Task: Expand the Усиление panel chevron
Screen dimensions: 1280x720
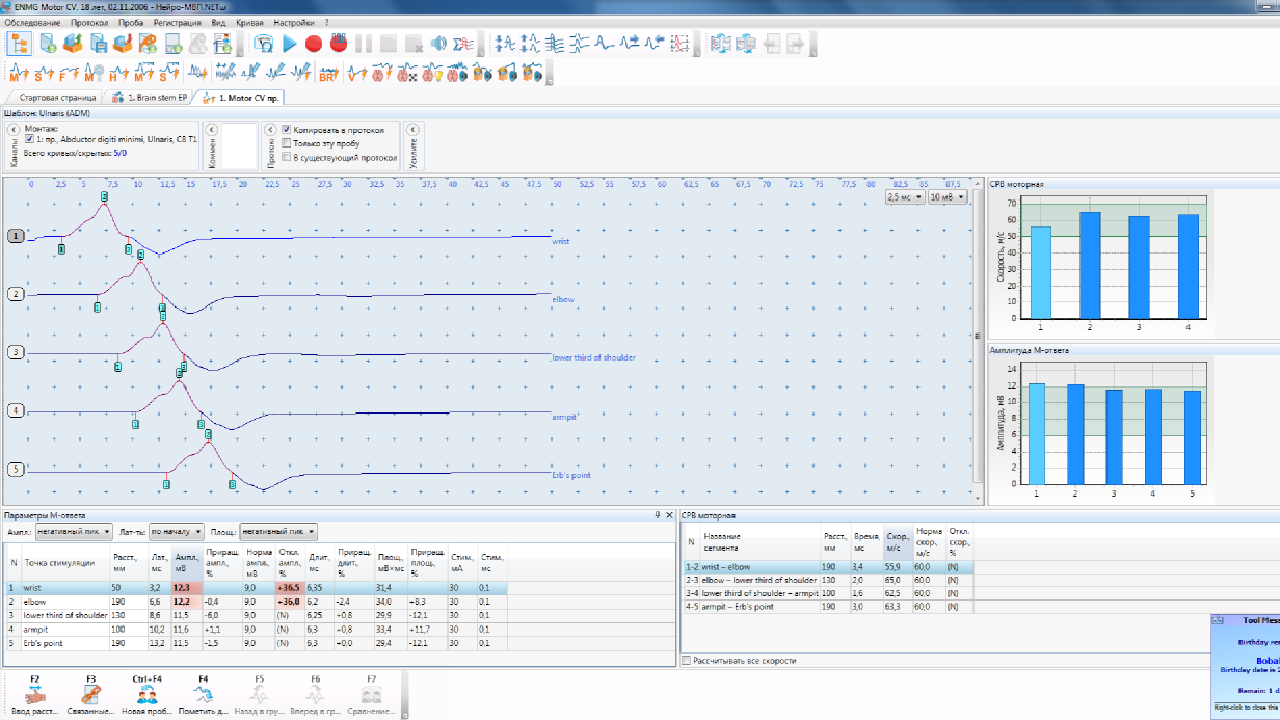Action: click(x=413, y=130)
